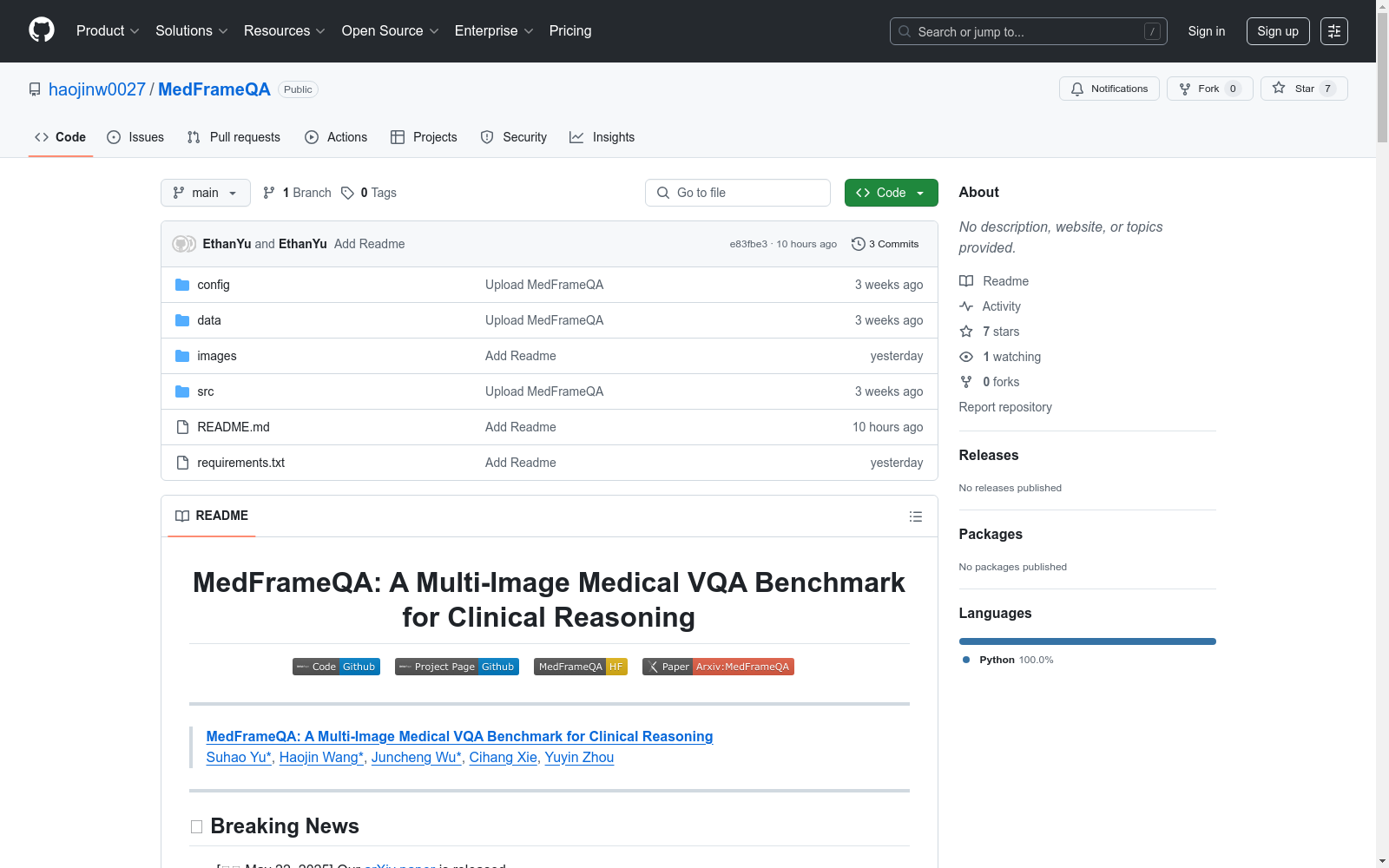Open the Juncheng Wu author link
Viewport: 1389px width, 868px height.
(417, 757)
